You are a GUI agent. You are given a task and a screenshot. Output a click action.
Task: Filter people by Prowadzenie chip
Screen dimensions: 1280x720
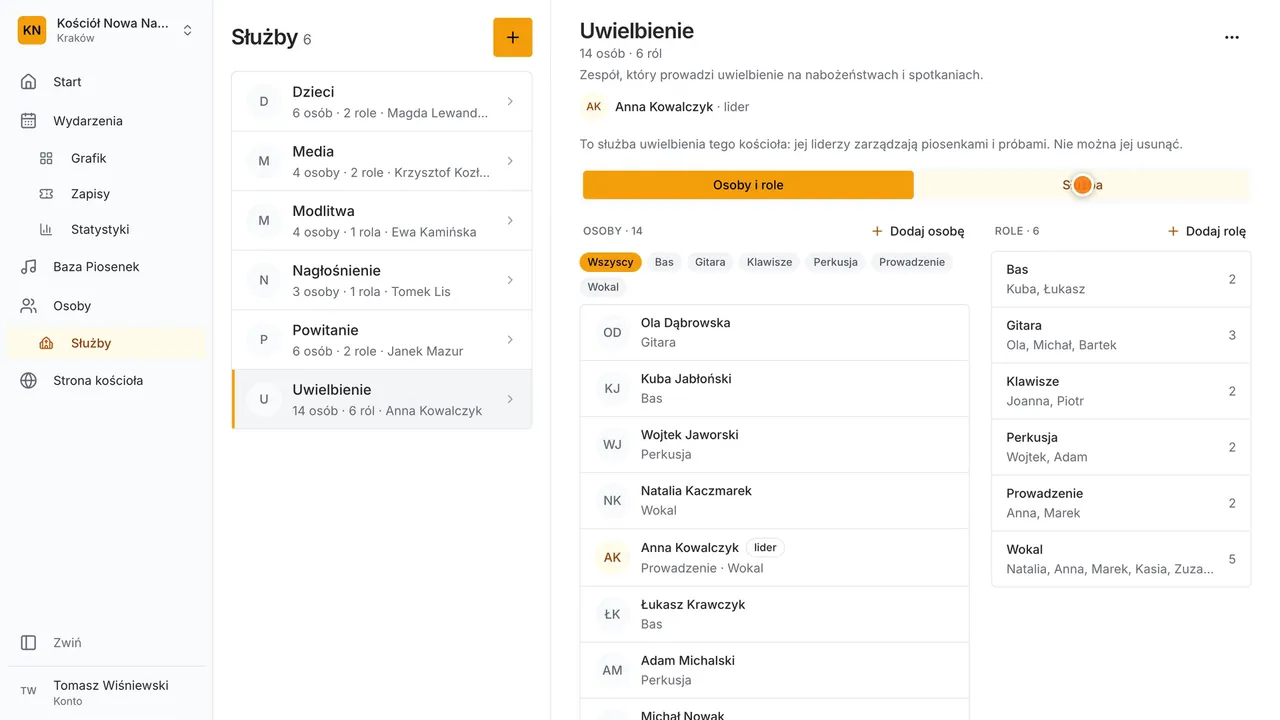pyautogui.click(x=912, y=262)
